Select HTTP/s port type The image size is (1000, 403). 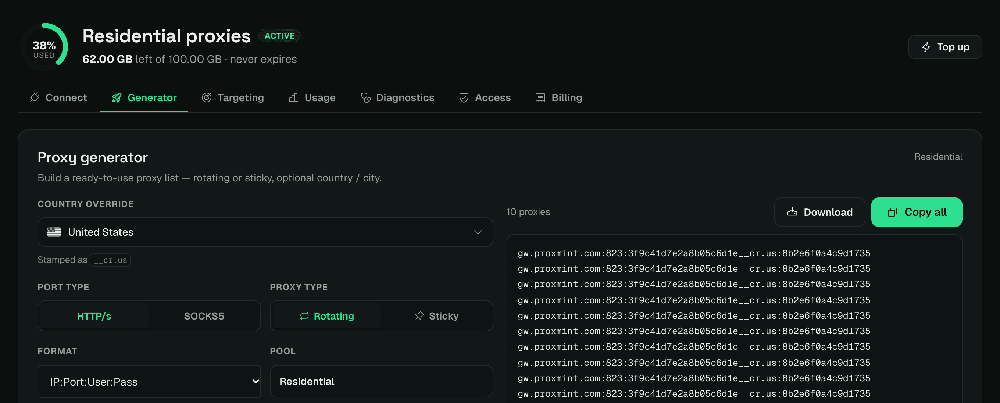(94, 316)
